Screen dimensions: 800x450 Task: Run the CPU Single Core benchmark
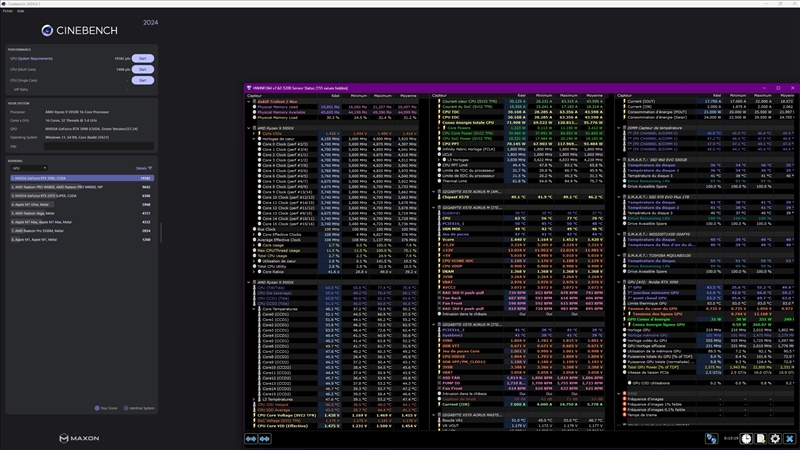tap(142, 80)
